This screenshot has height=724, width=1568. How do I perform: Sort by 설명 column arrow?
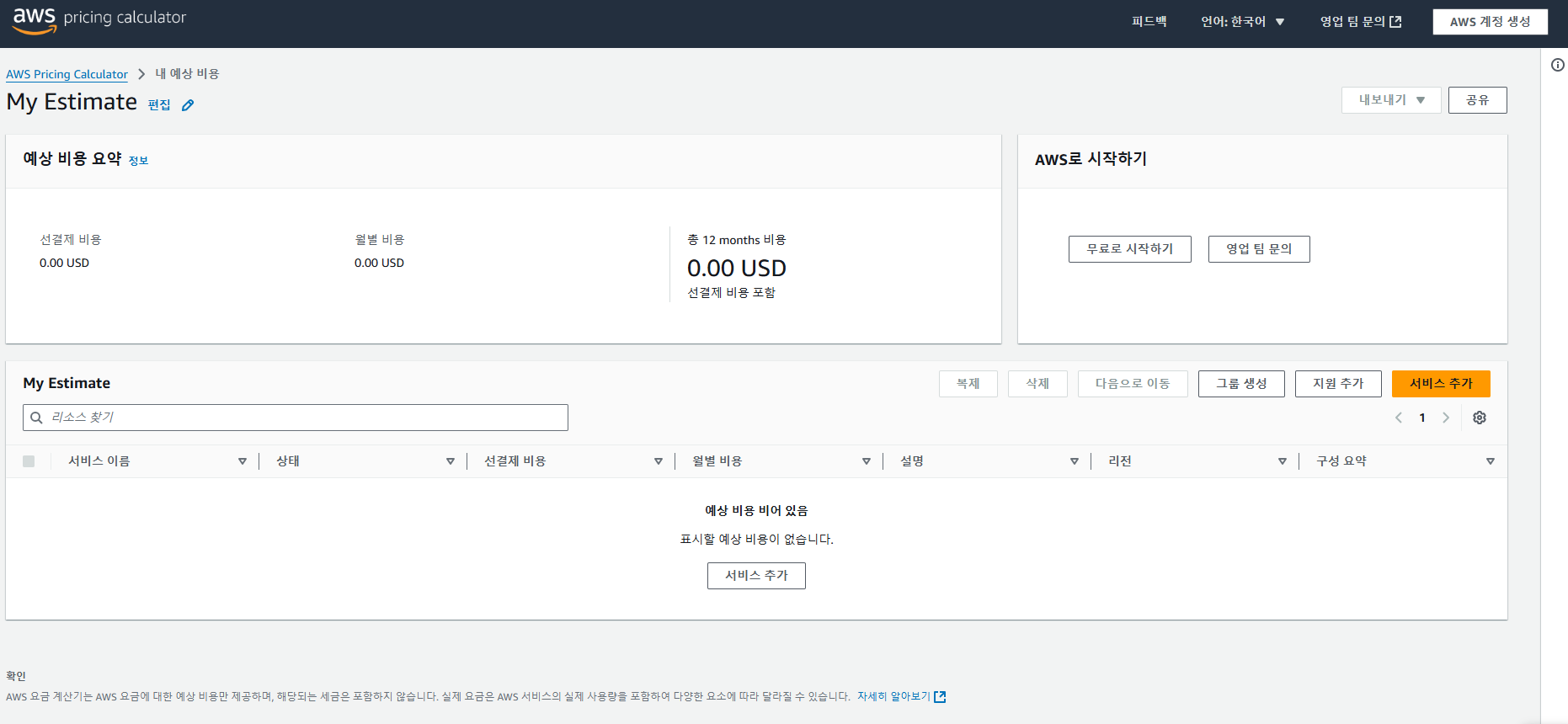(1075, 461)
